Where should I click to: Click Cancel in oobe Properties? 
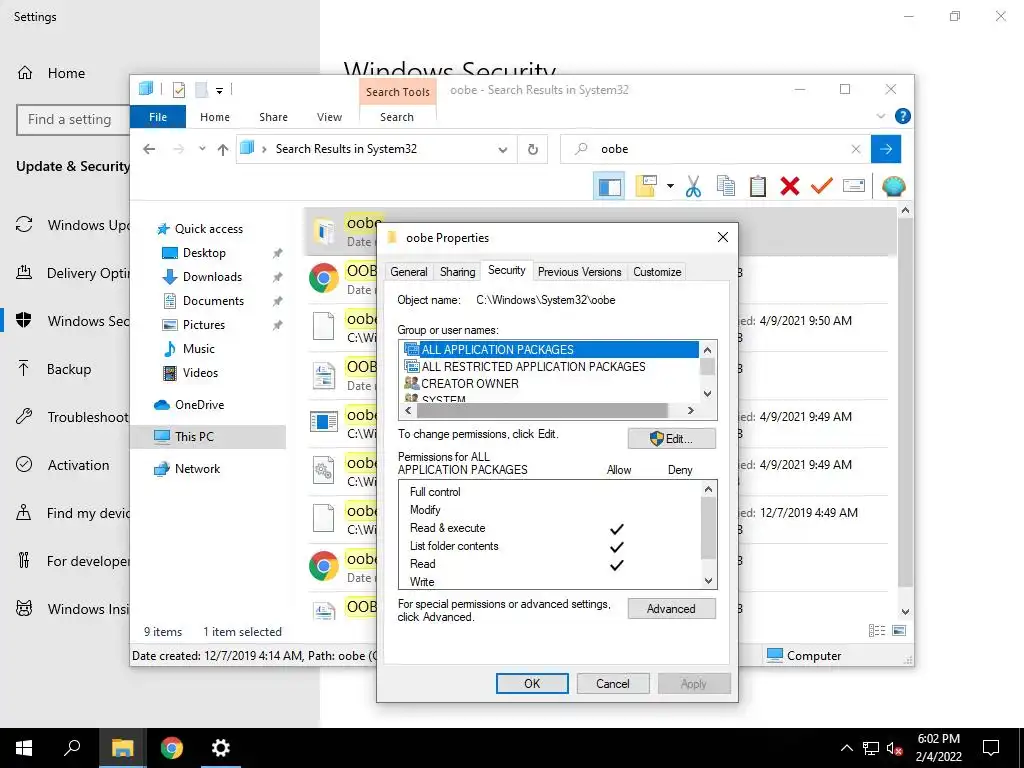coord(613,684)
